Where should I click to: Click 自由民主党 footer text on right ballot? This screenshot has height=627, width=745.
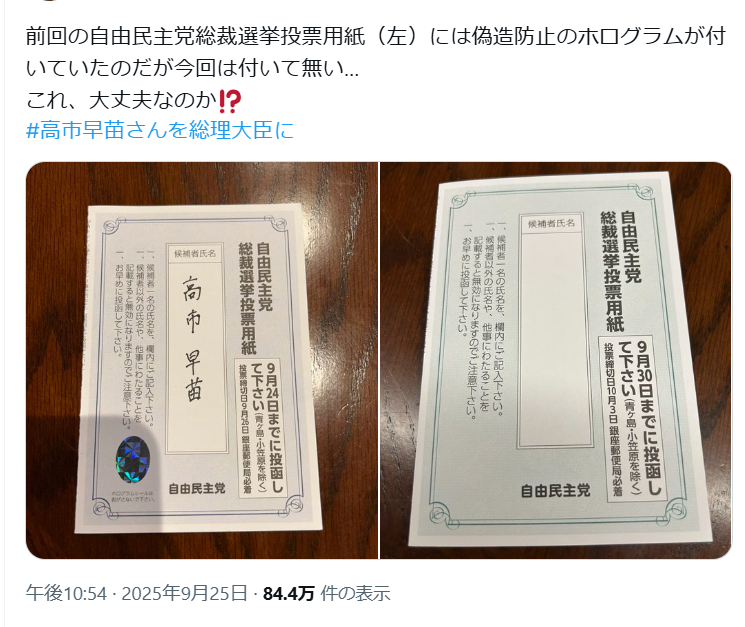click(555, 491)
